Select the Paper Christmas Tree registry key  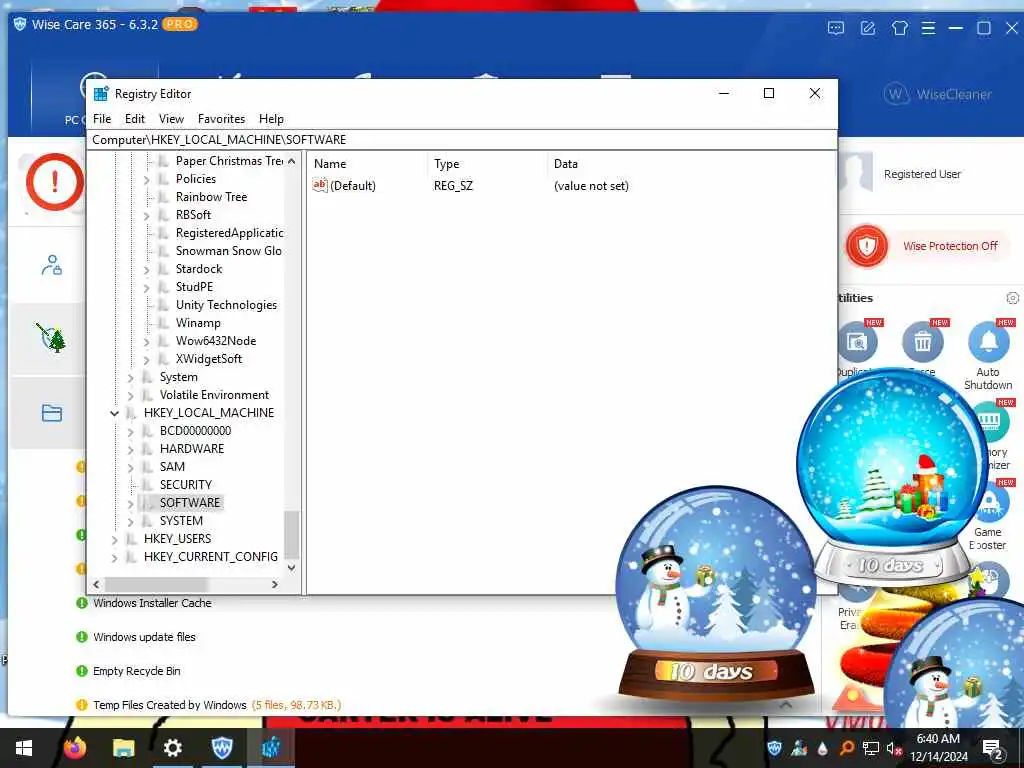229,161
